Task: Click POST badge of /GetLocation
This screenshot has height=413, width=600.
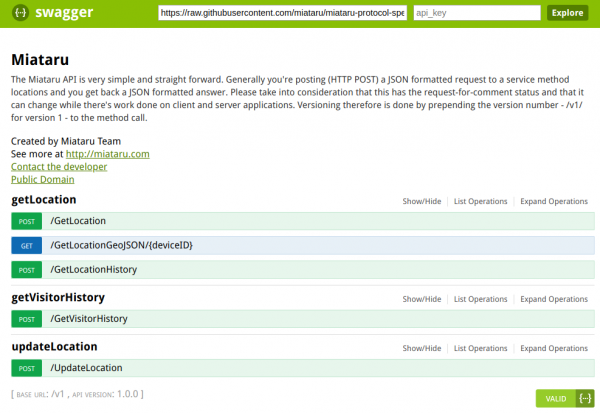Action: [x=26, y=221]
